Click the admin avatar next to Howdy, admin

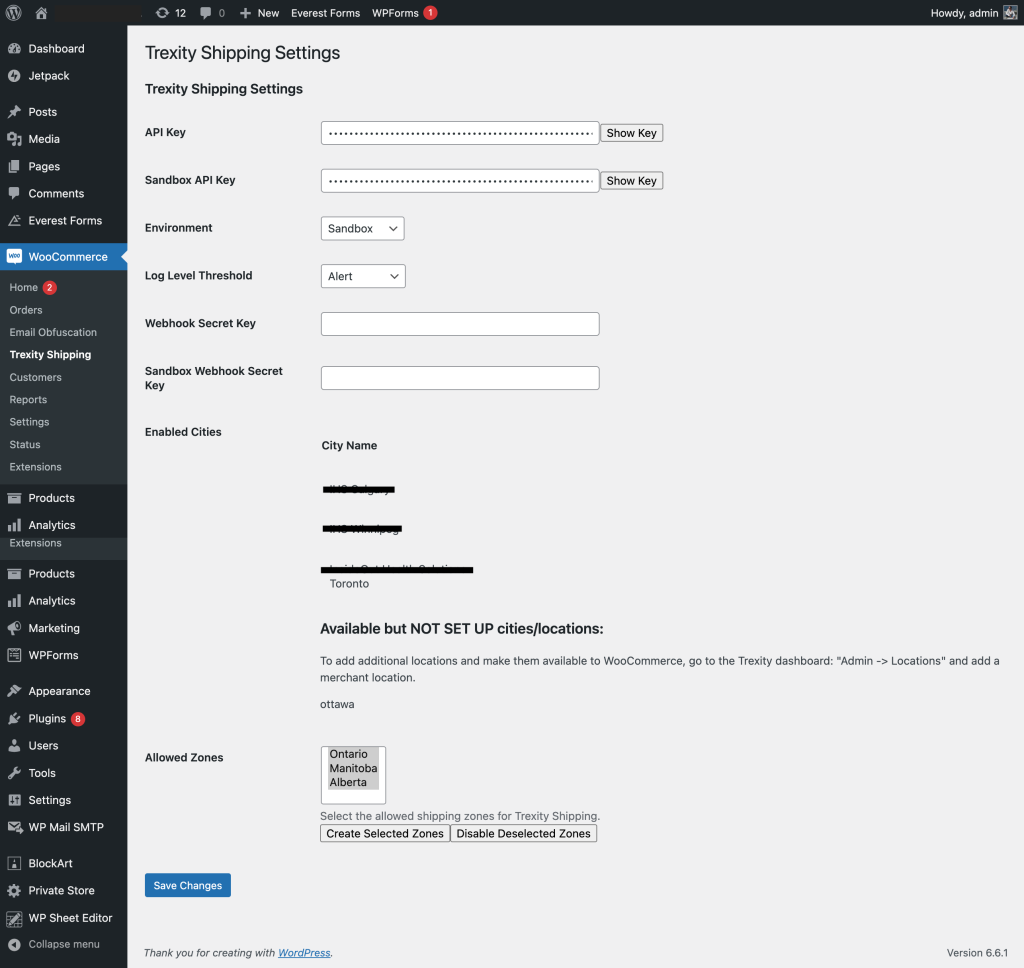click(x=1010, y=13)
